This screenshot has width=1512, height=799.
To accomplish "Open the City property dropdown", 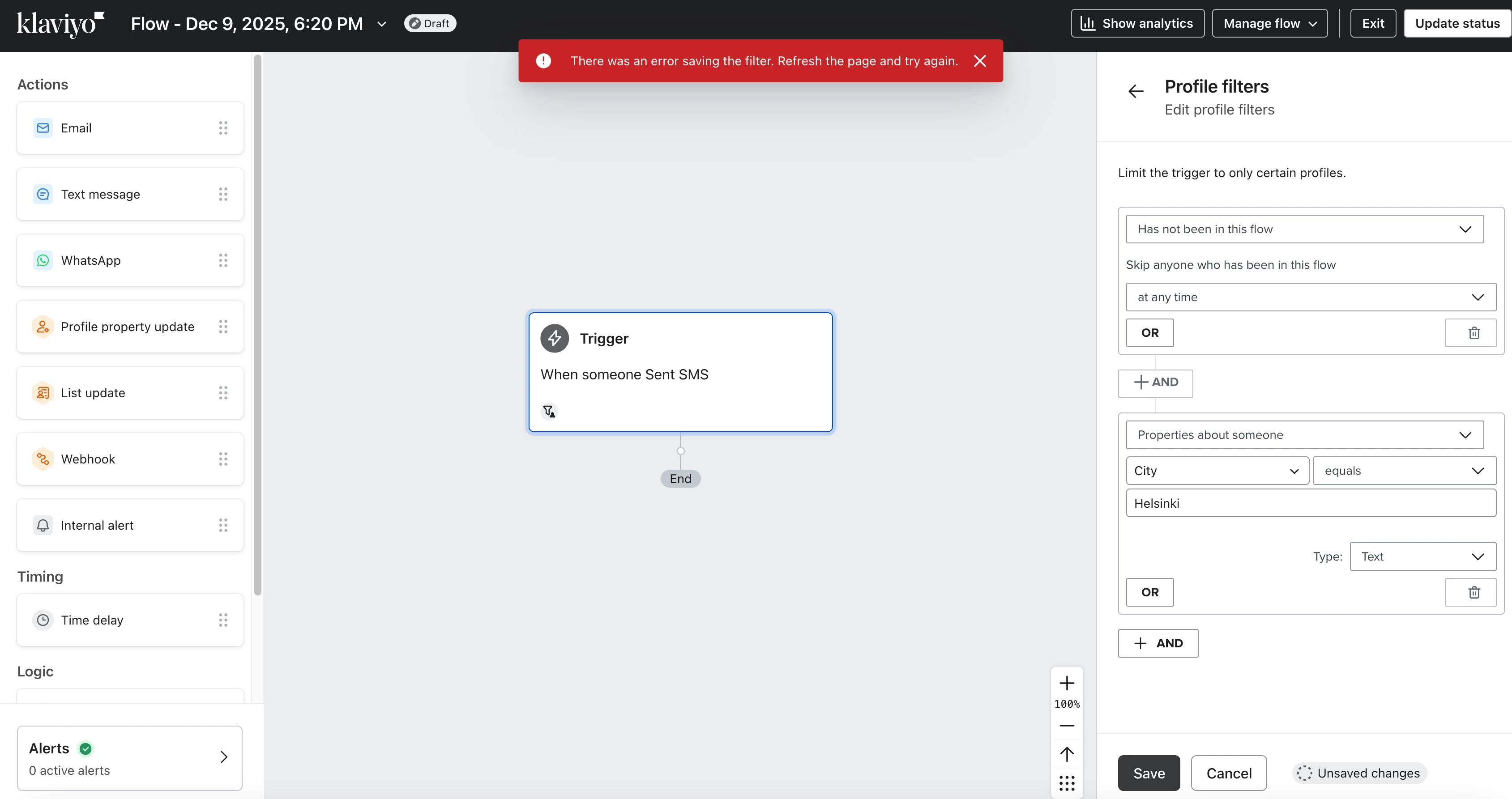I will 1217,471.
